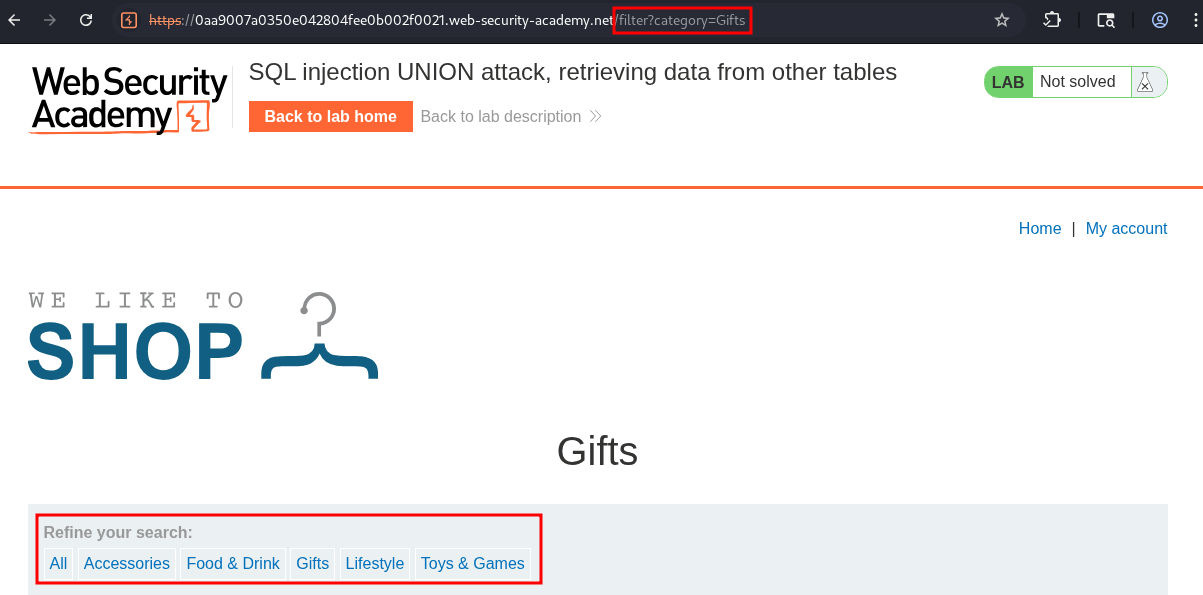Image resolution: width=1203 pixels, height=595 pixels.
Task: Click the We Like to Shop logo
Action: [202, 337]
